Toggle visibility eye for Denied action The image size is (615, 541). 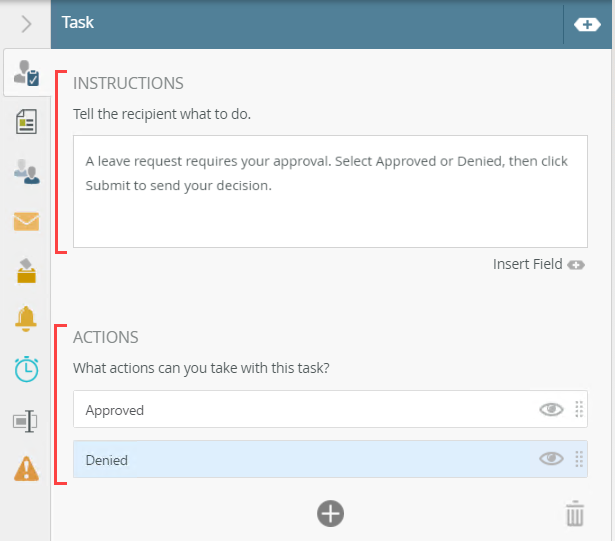tap(551, 458)
